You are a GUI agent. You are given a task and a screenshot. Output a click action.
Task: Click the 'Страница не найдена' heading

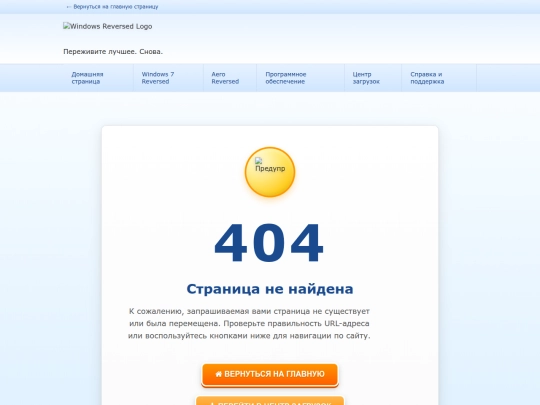tap(270, 289)
